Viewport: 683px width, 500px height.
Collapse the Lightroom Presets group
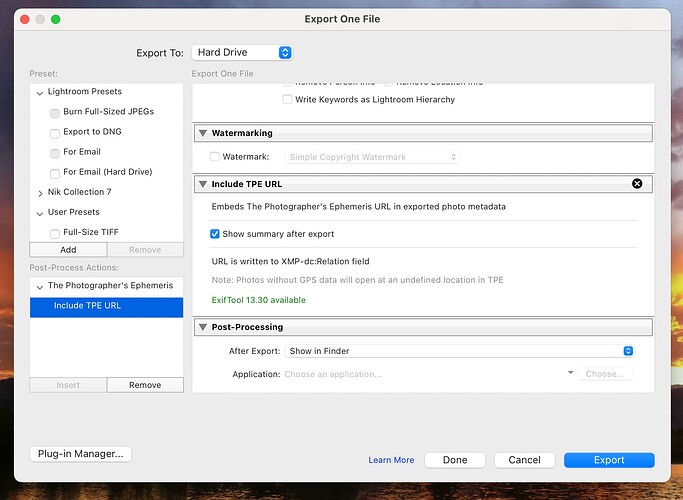[40, 93]
